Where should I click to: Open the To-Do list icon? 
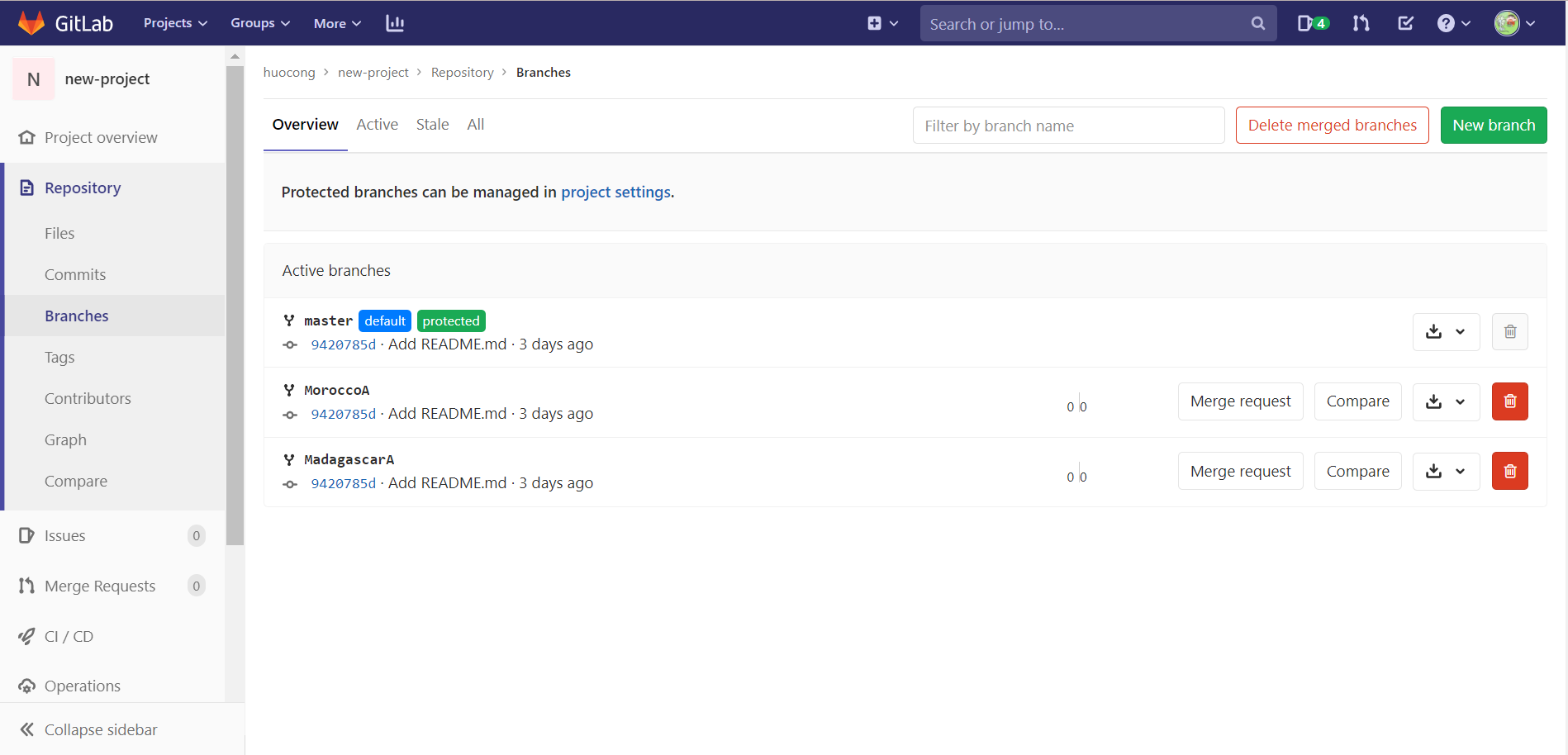(x=1405, y=23)
